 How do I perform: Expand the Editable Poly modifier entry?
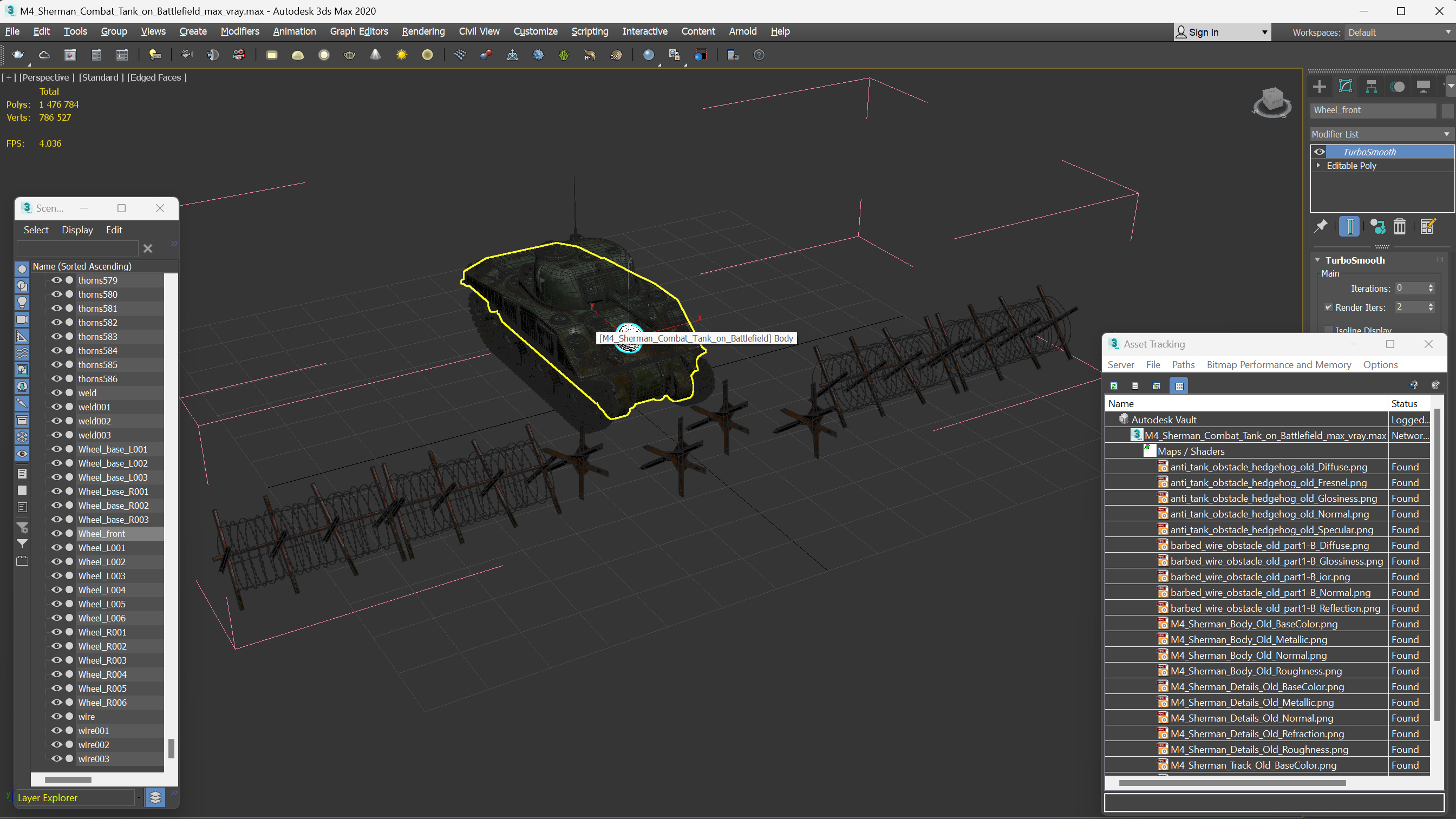1318,166
